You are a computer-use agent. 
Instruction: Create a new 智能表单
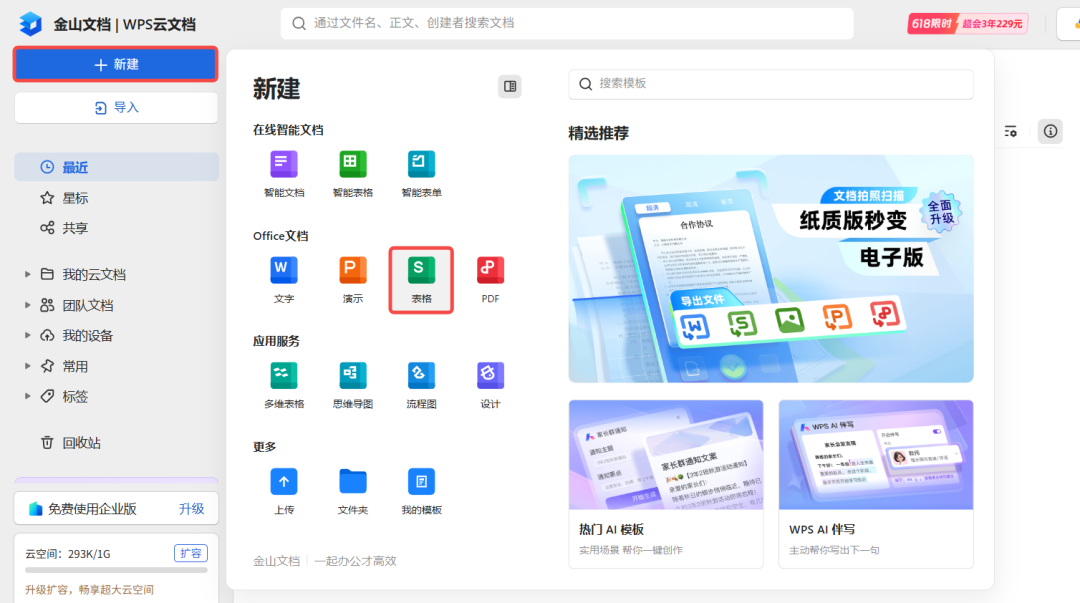(x=422, y=174)
